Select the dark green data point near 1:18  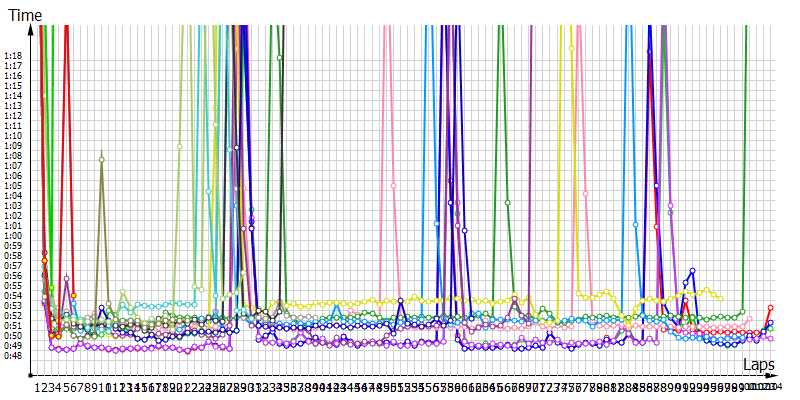tap(280, 58)
